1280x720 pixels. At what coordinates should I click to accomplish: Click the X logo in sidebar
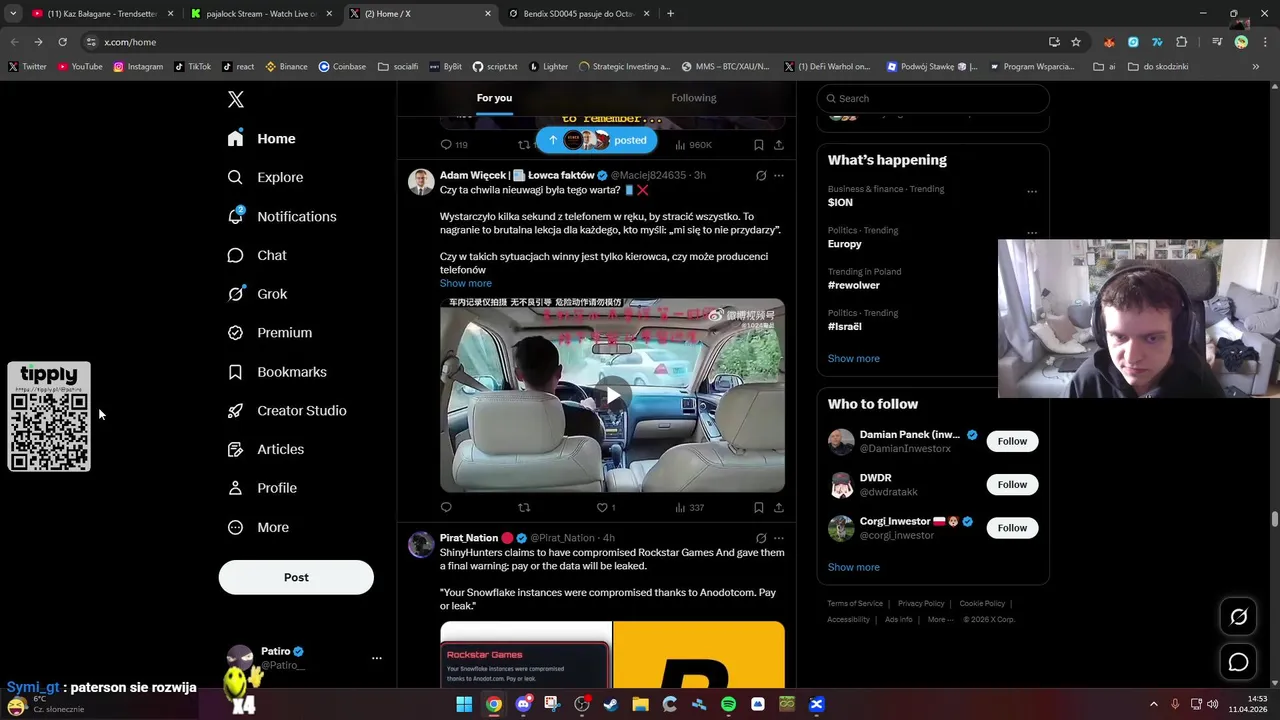[236, 99]
